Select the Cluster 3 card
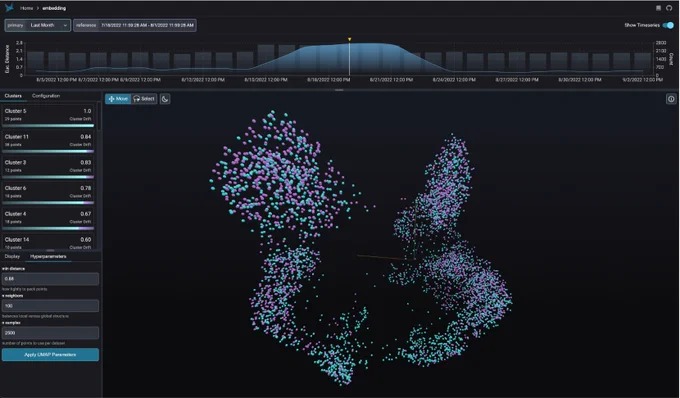The image size is (680, 398). (48, 167)
